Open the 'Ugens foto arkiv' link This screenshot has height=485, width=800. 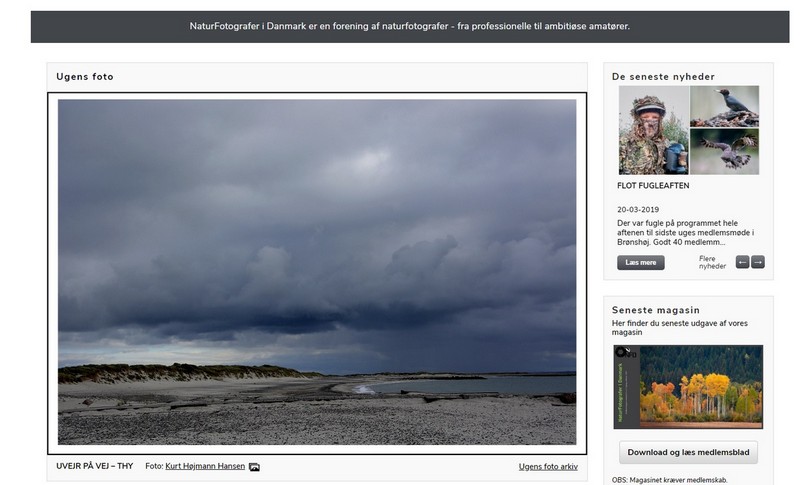548,467
